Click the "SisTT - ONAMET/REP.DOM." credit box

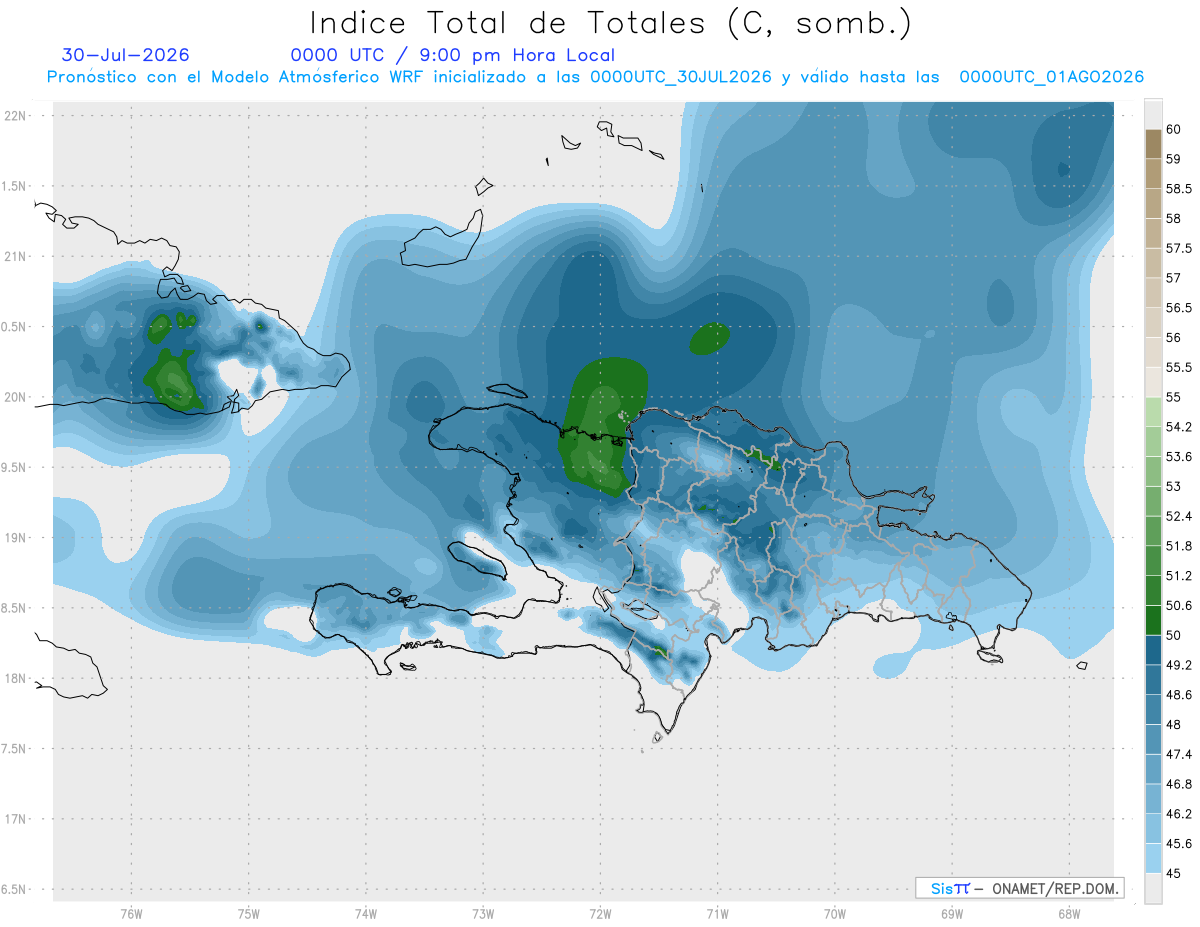point(1019,888)
